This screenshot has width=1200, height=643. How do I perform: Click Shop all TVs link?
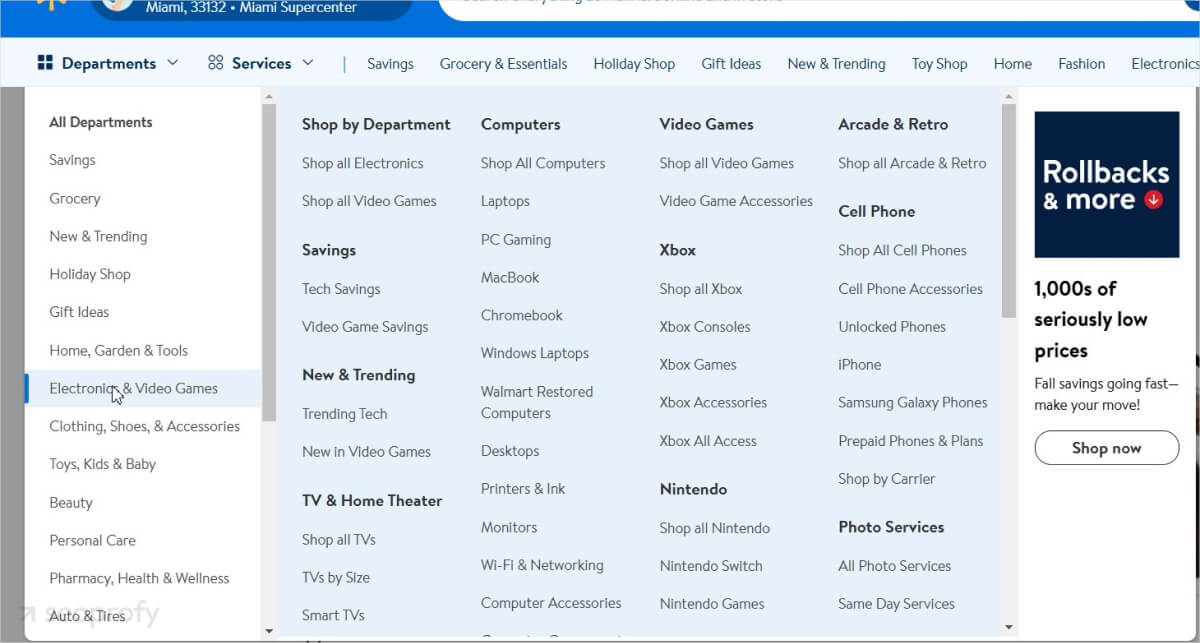click(339, 540)
